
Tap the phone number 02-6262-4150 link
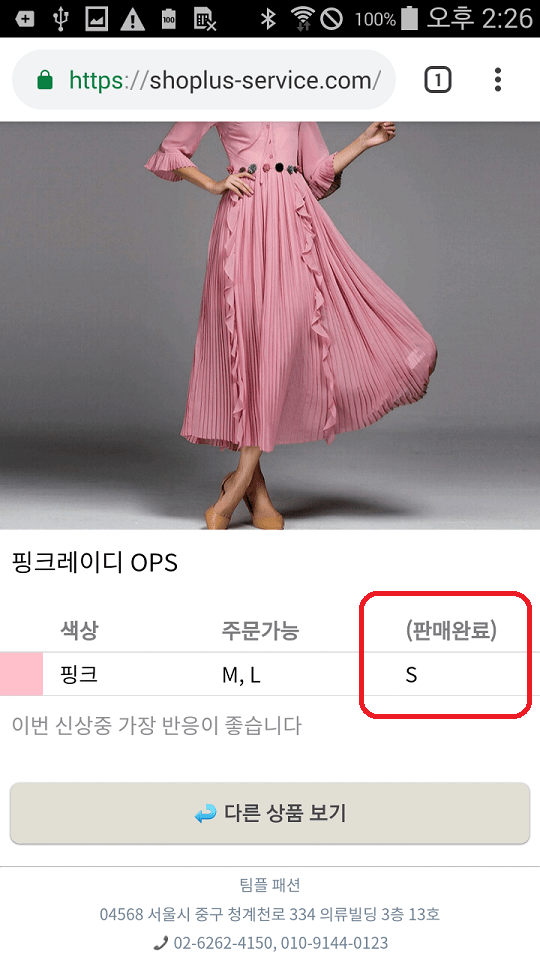(x=223, y=942)
